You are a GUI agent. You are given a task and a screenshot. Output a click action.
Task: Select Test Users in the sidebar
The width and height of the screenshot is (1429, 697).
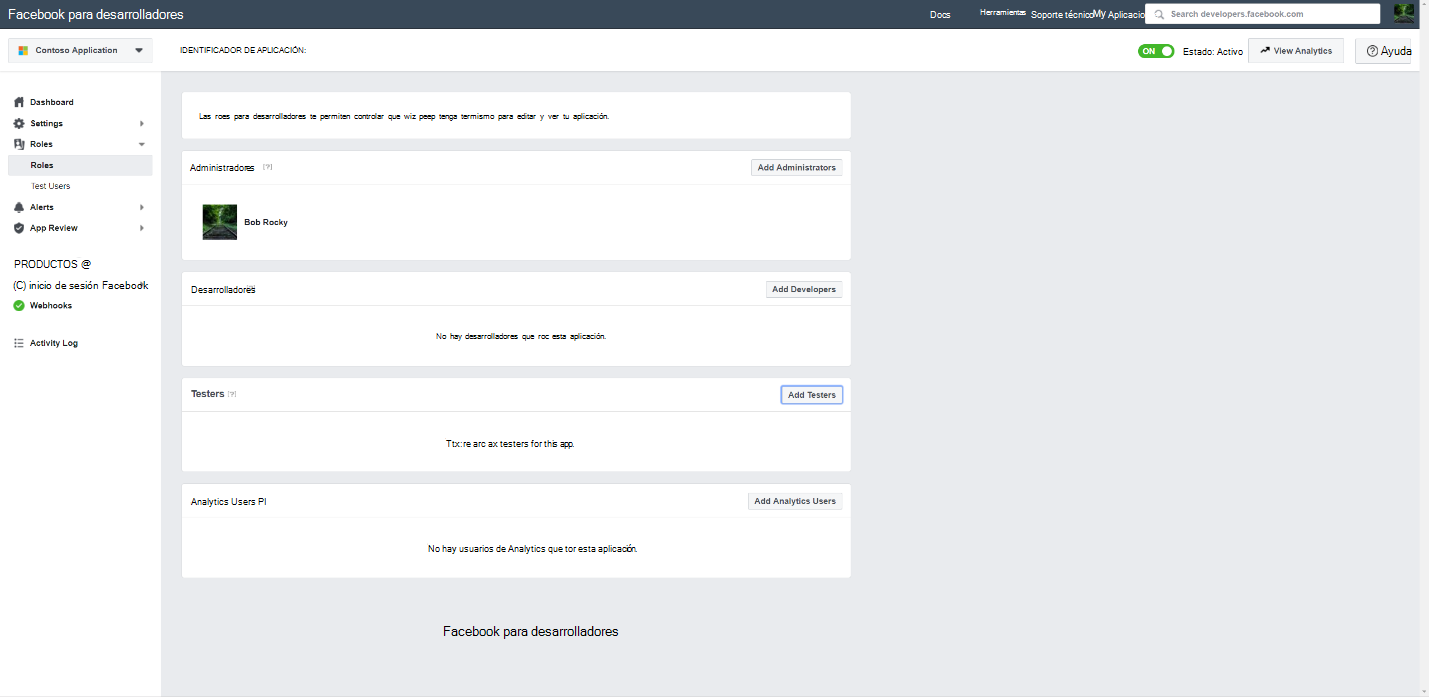coord(50,186)
